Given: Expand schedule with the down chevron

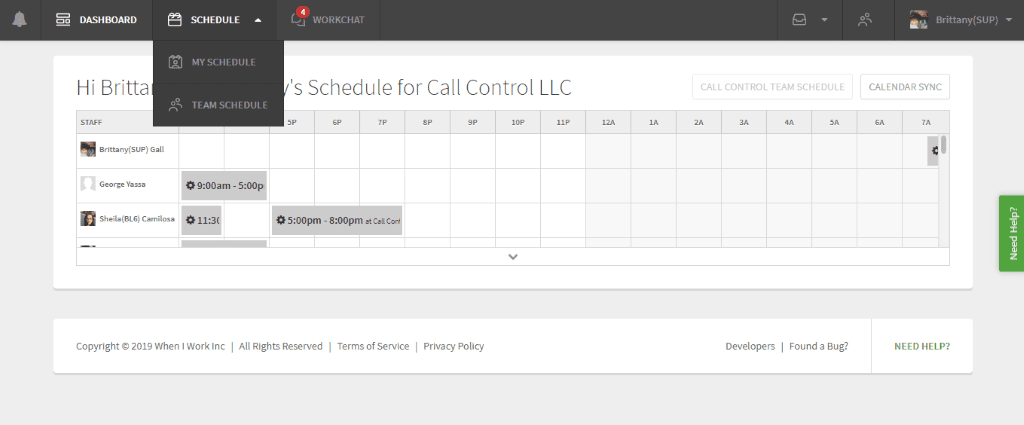Looking at the screenshot, I should pos(513,257).
